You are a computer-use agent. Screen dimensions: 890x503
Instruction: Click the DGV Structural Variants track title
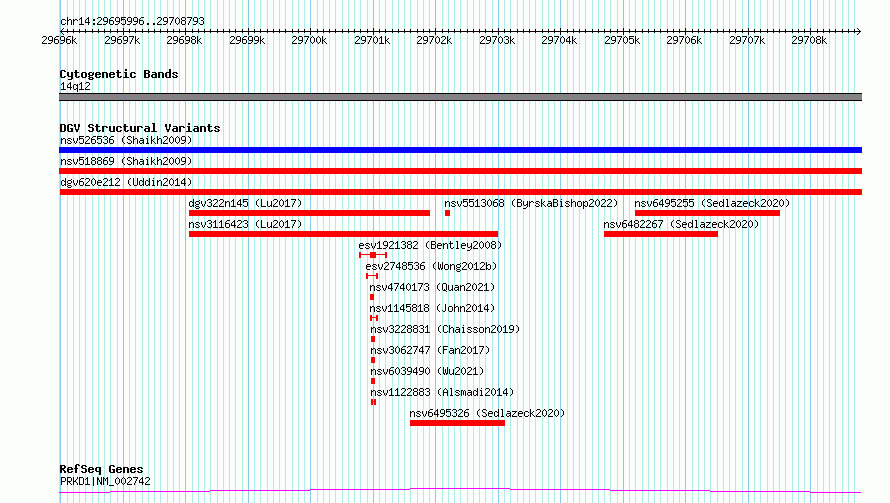pos(140,128)
